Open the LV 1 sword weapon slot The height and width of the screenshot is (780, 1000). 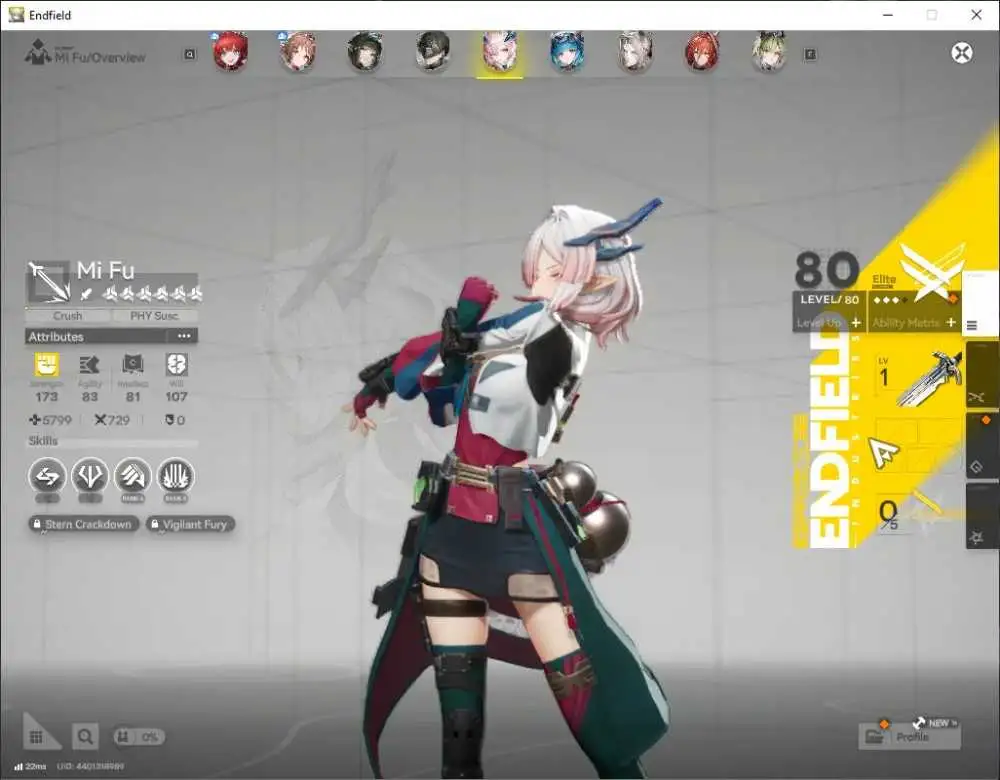918,378
